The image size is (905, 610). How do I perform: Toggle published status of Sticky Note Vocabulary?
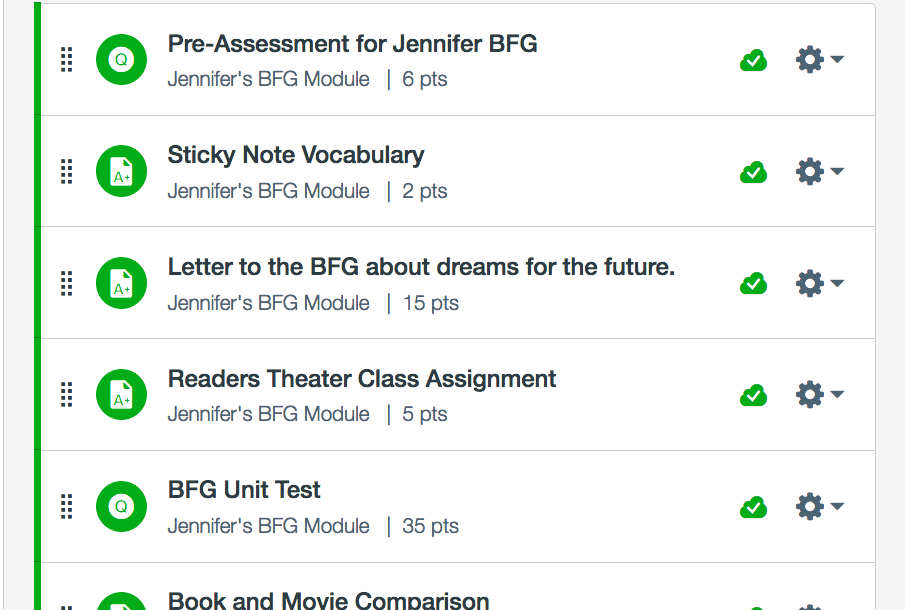(x=753, y=173)
